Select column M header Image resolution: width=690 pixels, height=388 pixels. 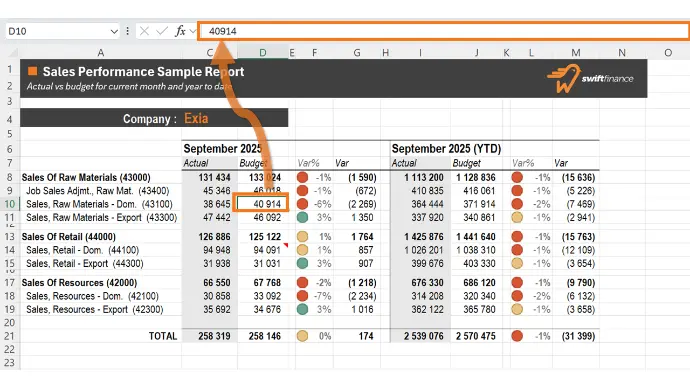[576, 53]
